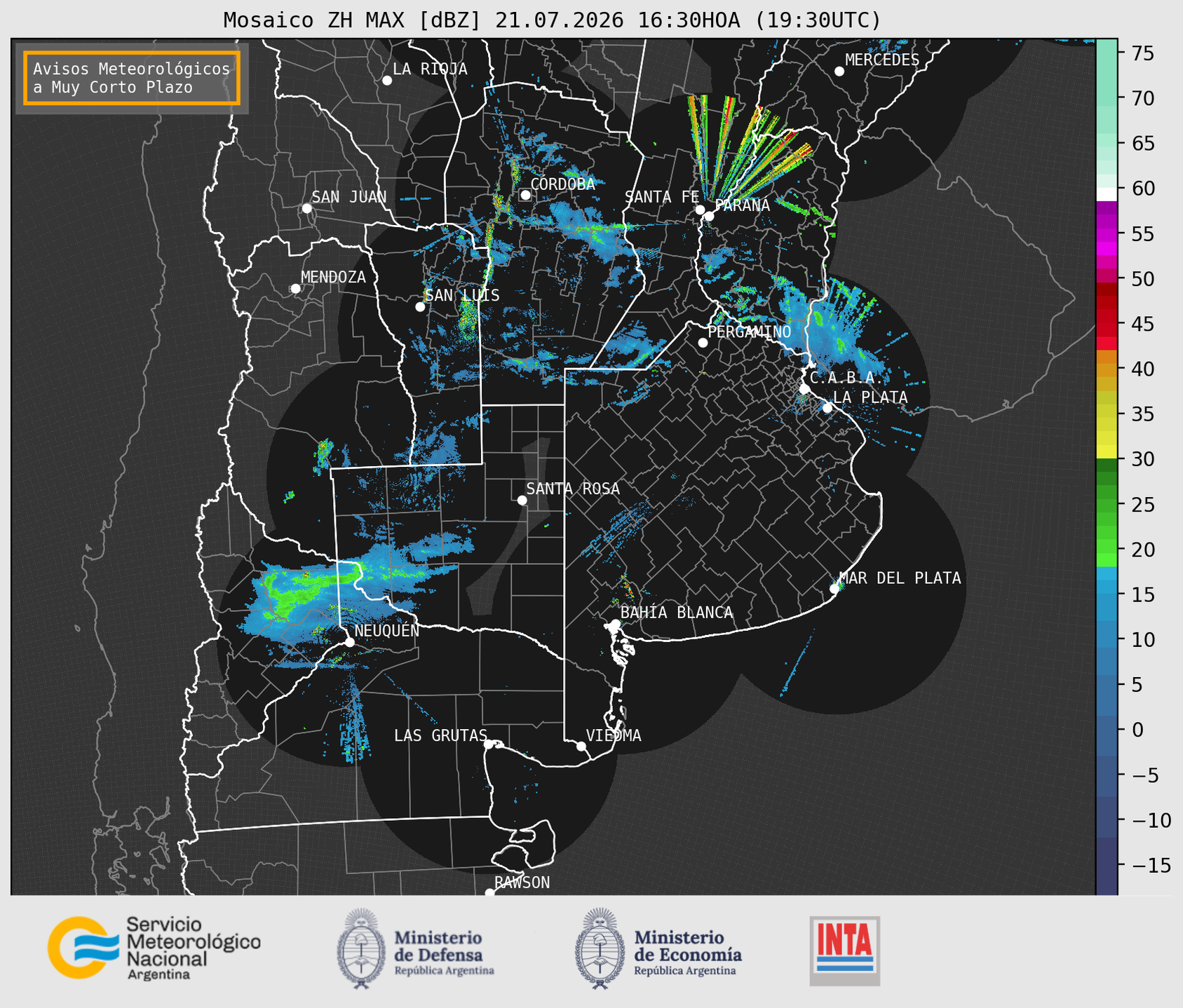Image resolution: width=1183 pixels, height=1008 pixels.
Task: Open Avisos Meteorológicos a Muy Corto Plazo box
Action: [132, 78]
